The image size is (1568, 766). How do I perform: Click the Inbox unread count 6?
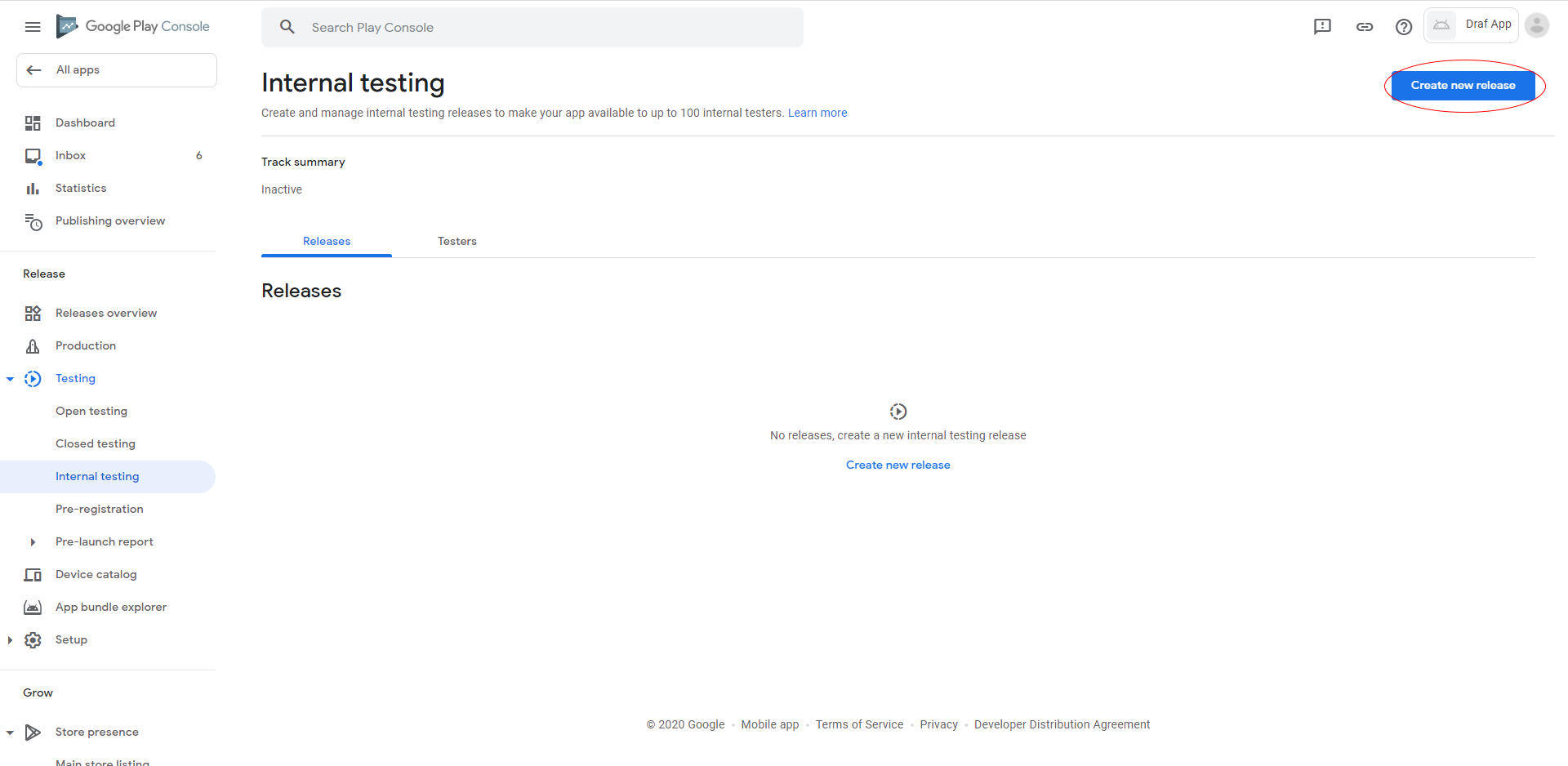coord(199,156)
